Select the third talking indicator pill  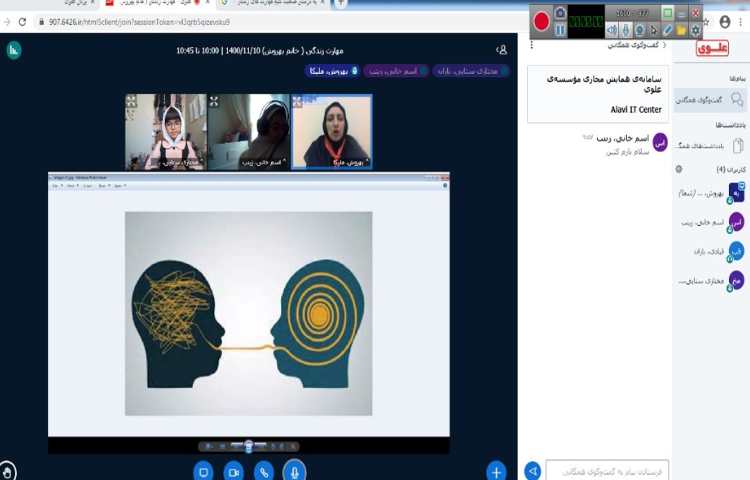tap(471, 71)
